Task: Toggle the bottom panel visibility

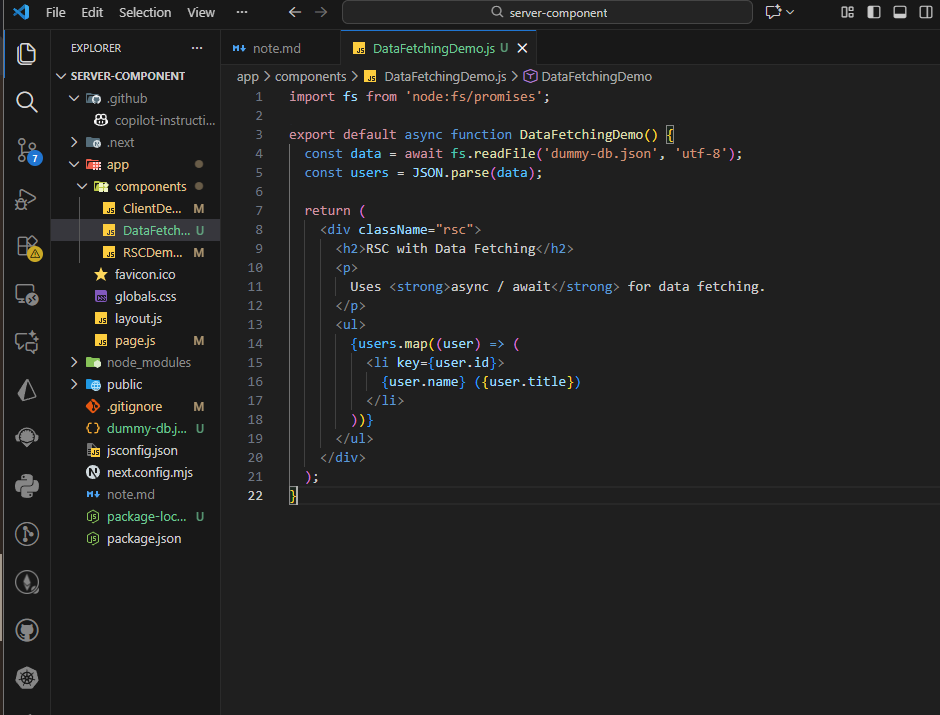Action: 899,12
